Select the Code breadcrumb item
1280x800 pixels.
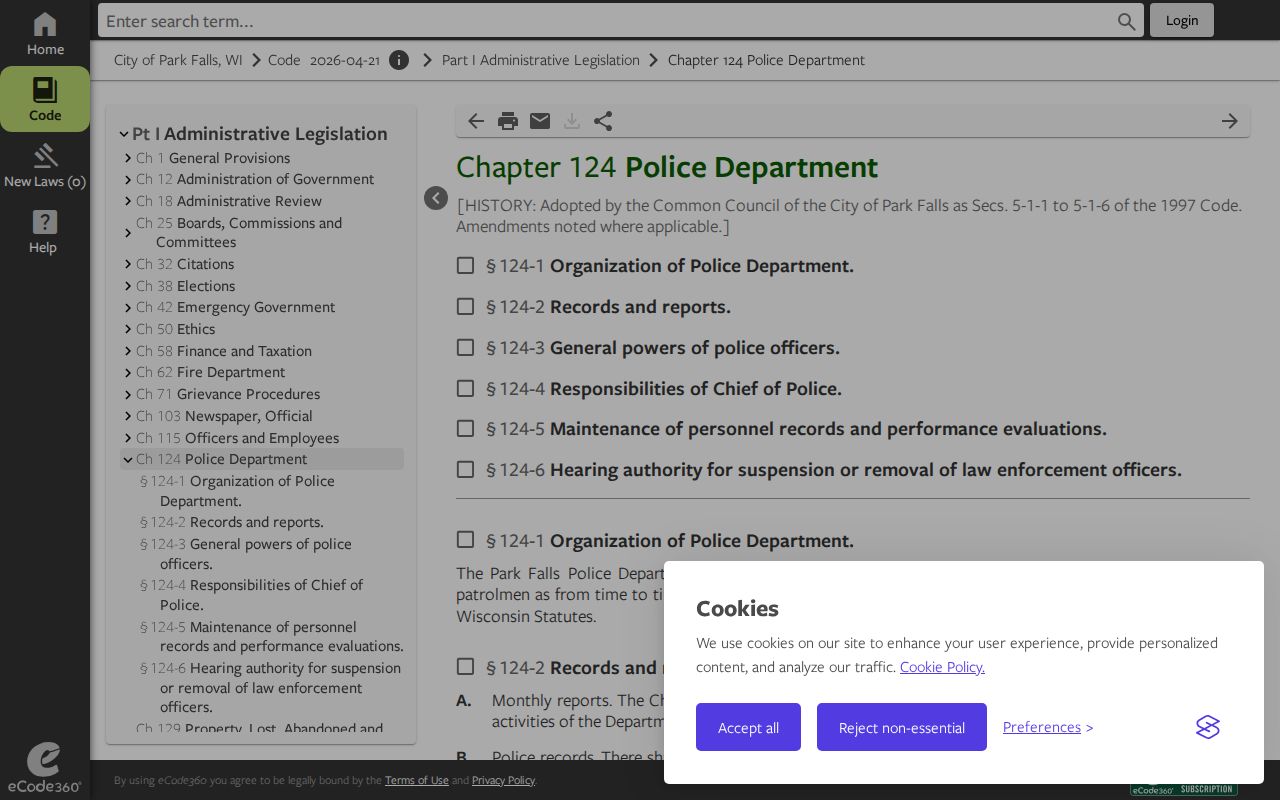pos(284,60)
